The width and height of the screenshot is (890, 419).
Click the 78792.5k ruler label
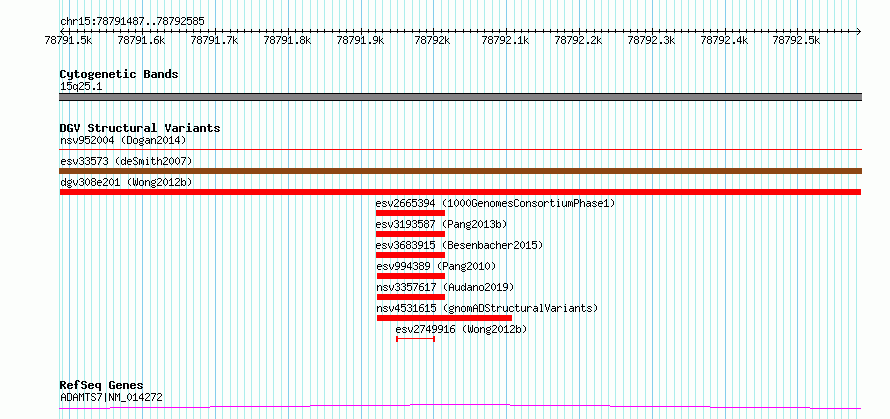tap(796, 40)
